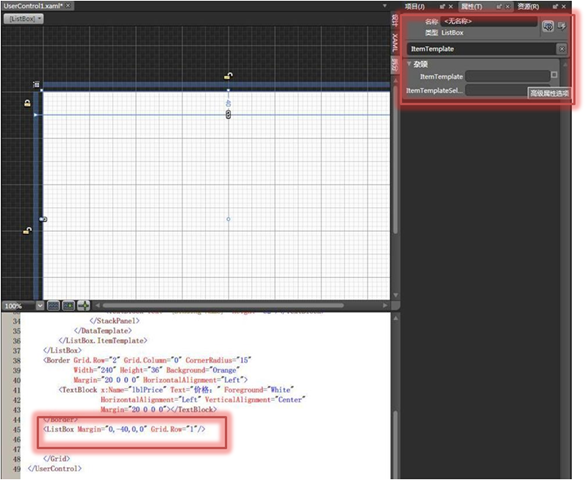Clear the ItemTemplate search box
Image resolution: width=588 pixels, height=480 pixels.
tap(561, 49)
